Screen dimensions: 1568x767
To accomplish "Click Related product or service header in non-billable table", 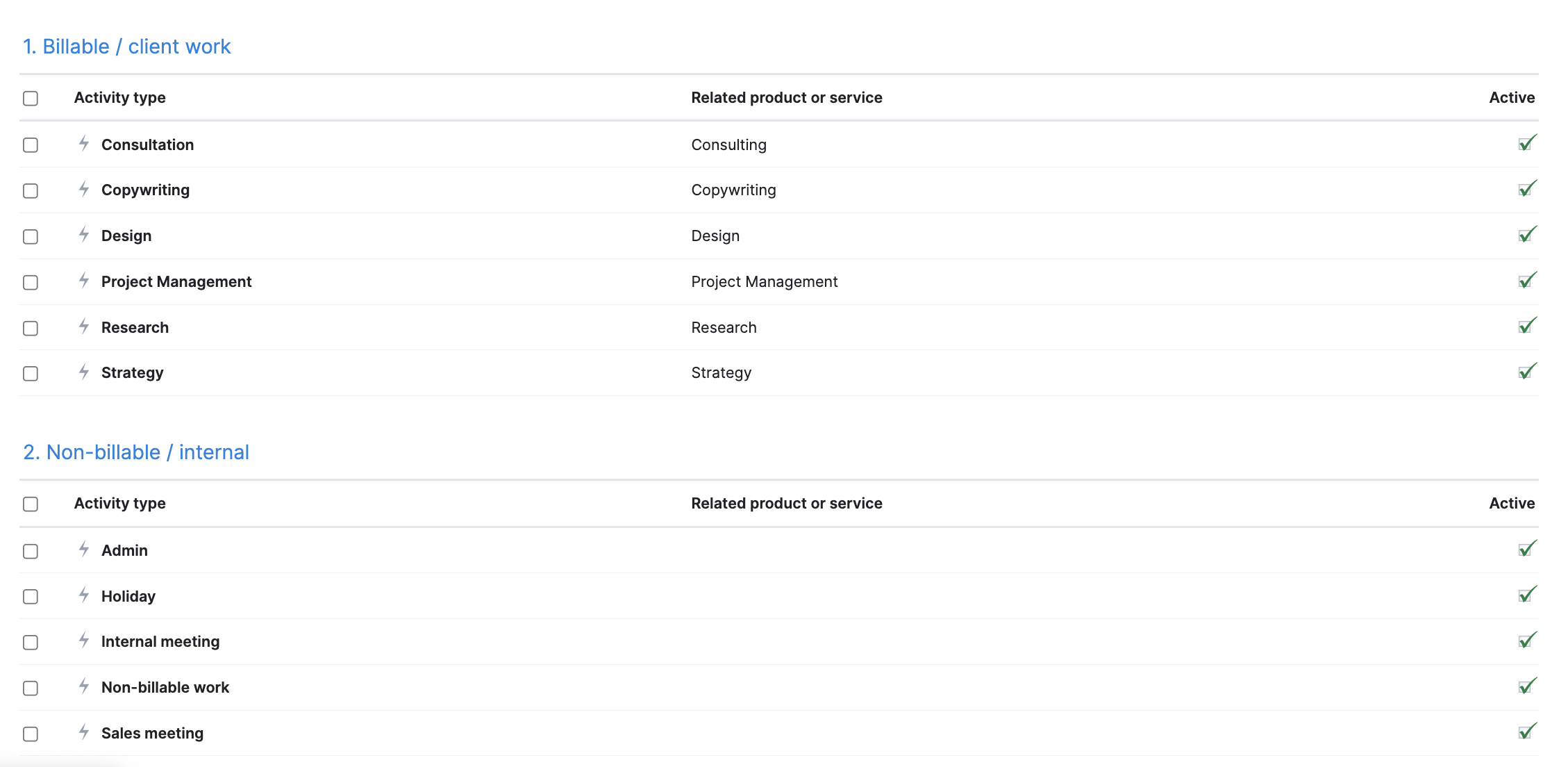I will (x=787, y=504).
